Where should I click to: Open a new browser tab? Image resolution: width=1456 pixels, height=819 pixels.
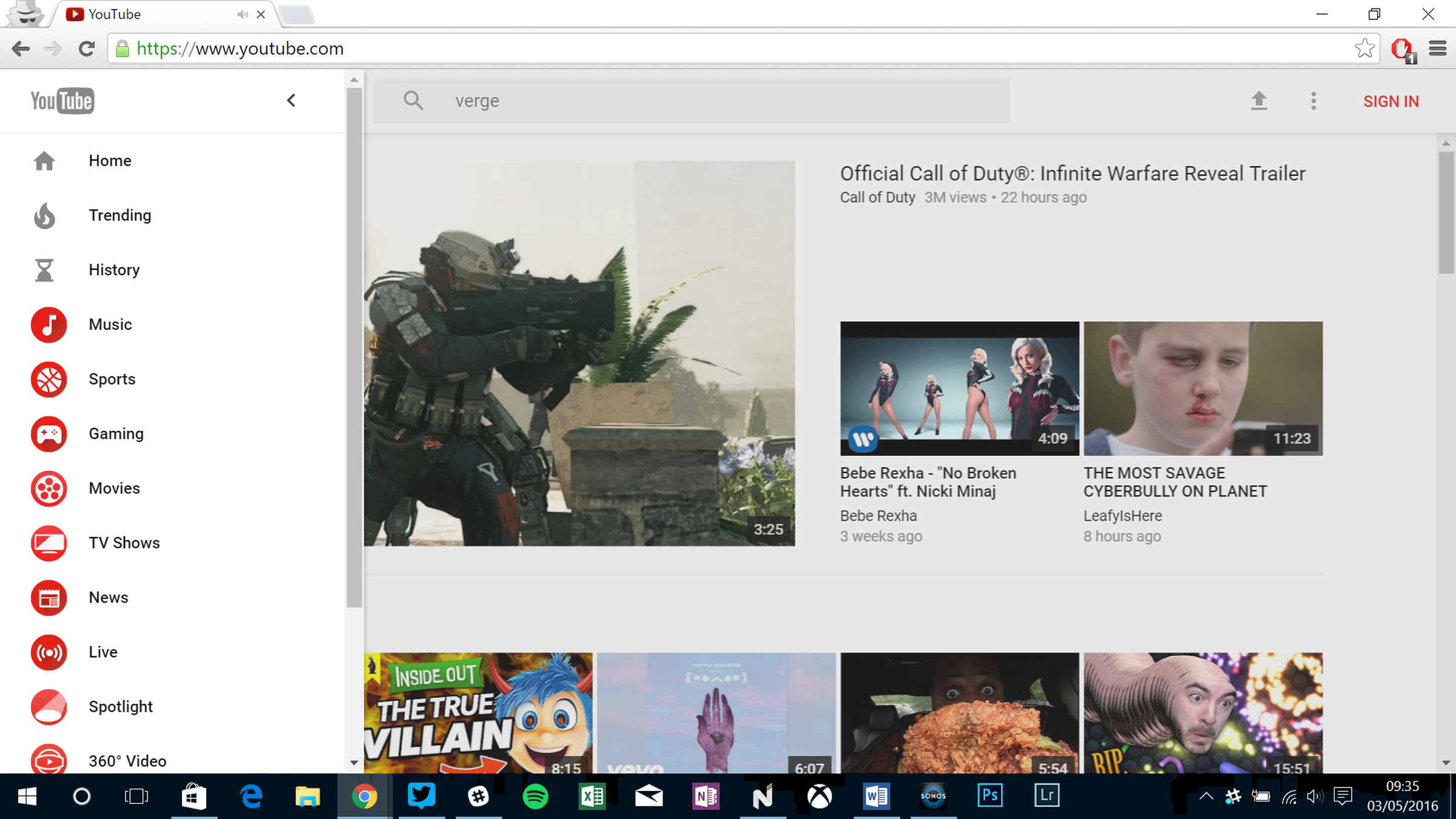coord(297,15)
